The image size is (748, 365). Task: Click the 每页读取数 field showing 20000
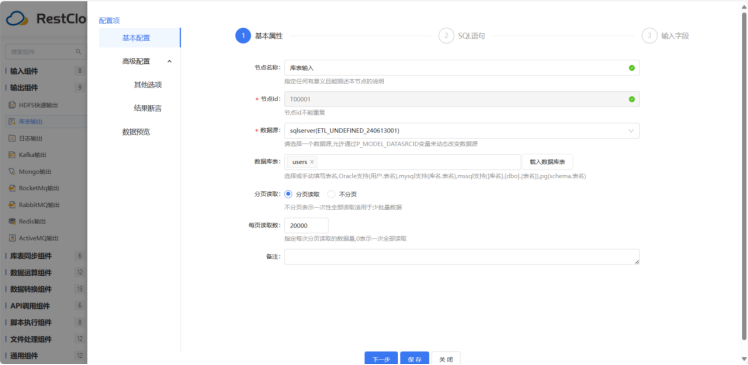[x=306, y=226]
